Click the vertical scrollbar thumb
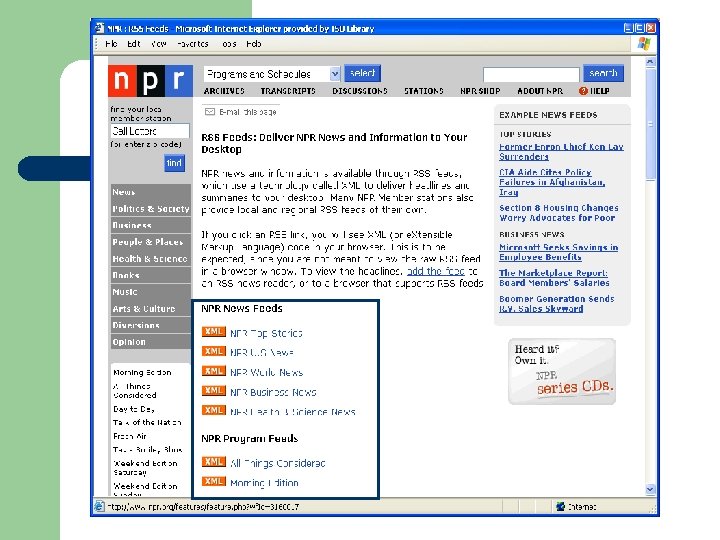The width and height of the screenshot is (720, 540). click(x=650, y=124)
